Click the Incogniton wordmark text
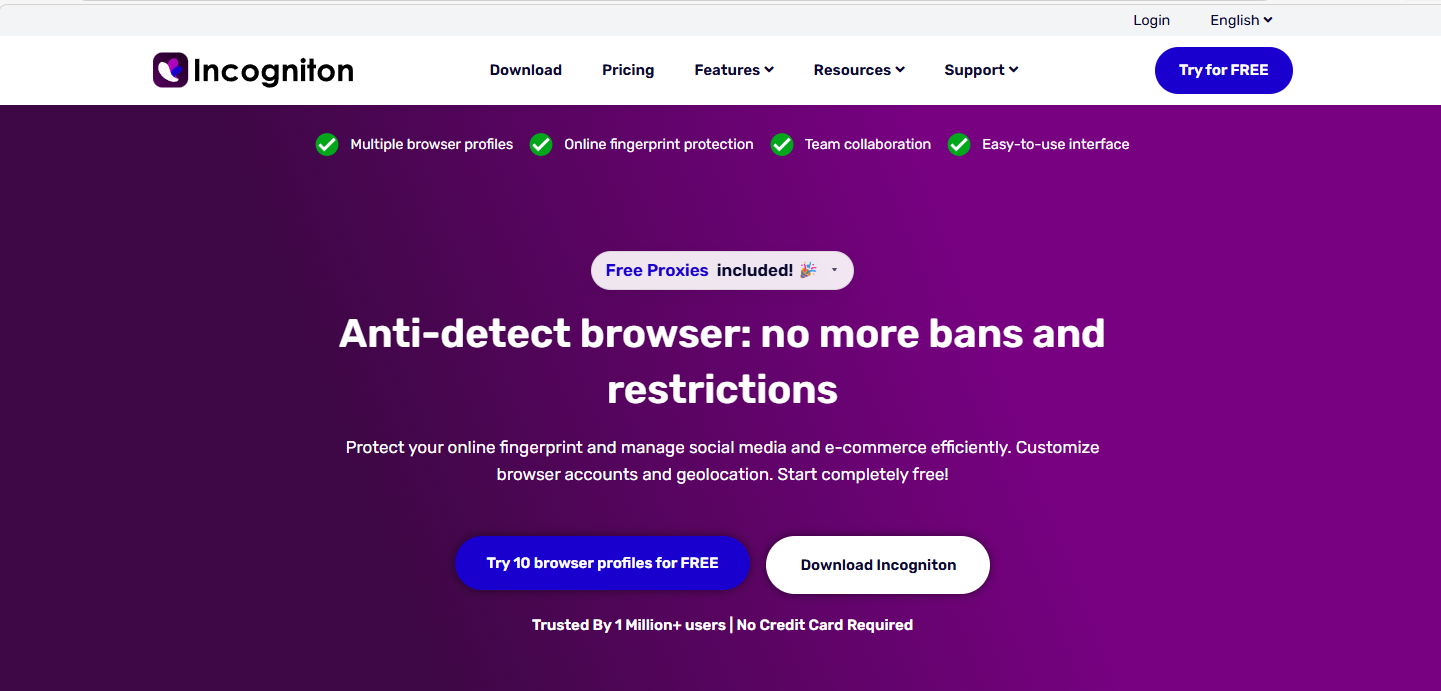1441x691 pixels. 273,70
